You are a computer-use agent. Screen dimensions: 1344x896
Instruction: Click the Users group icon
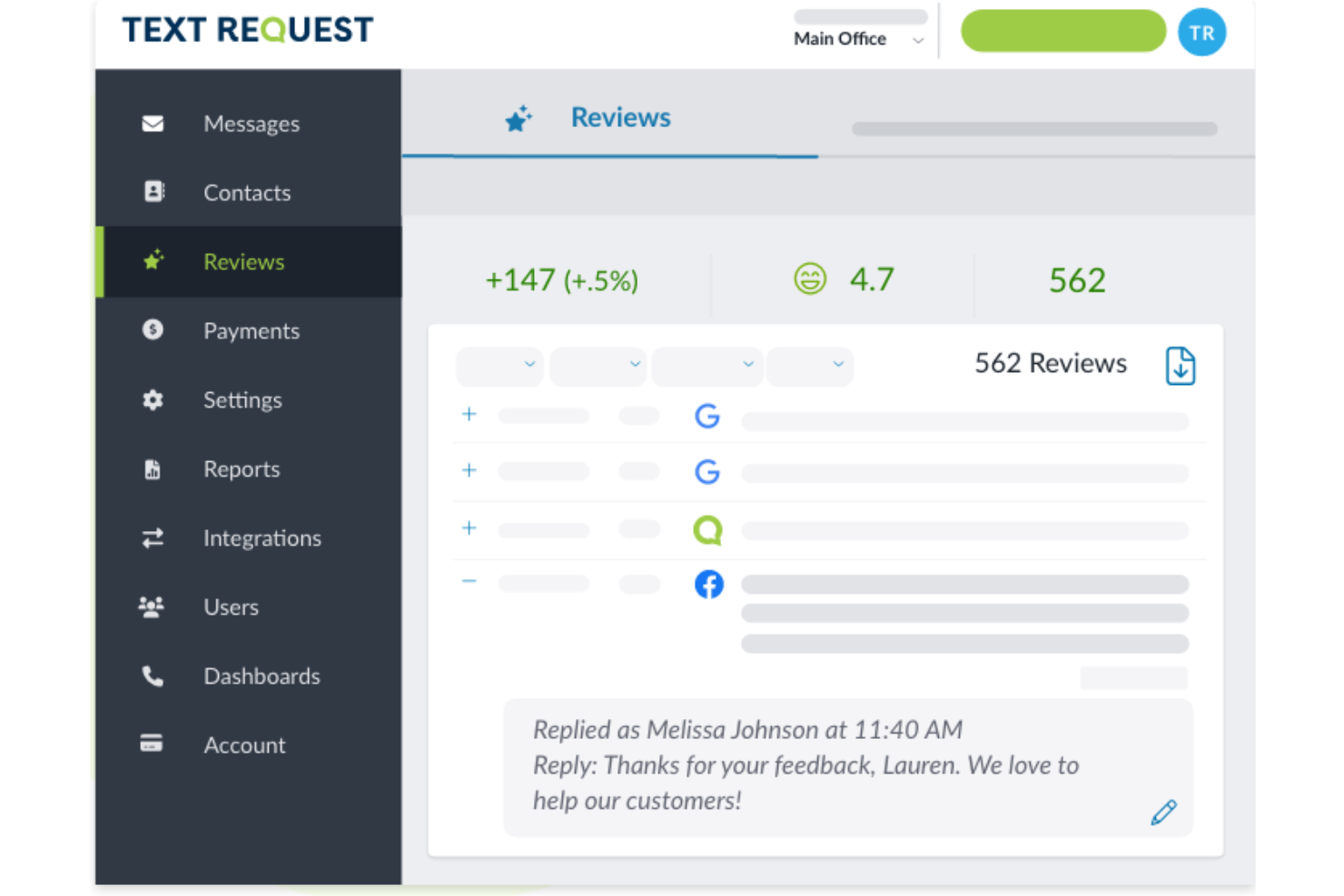pos(152,606)
